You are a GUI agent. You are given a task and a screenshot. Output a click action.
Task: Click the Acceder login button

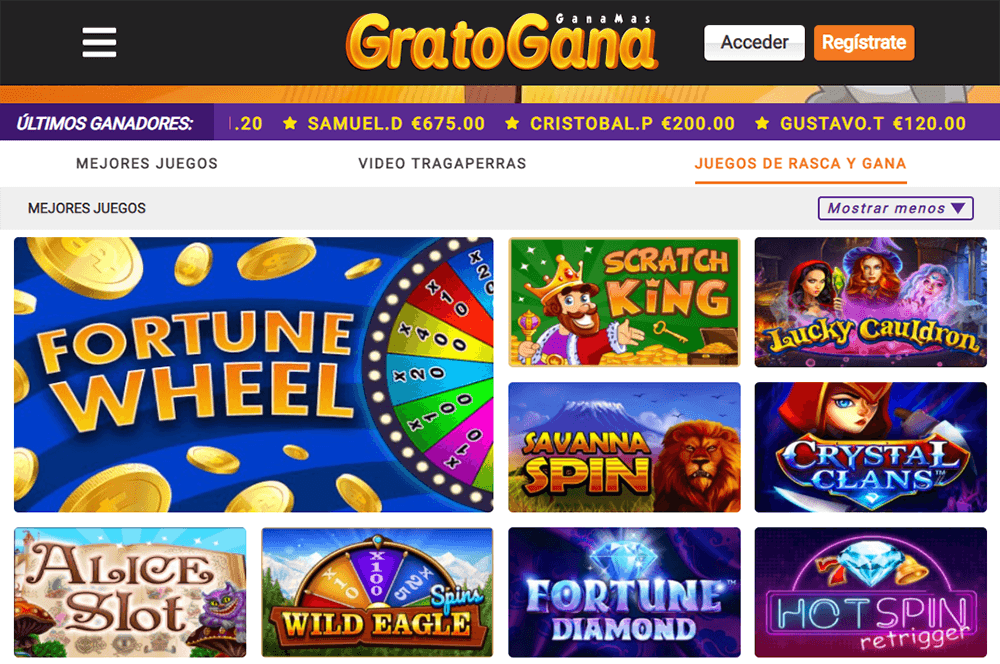pos(754,43)
